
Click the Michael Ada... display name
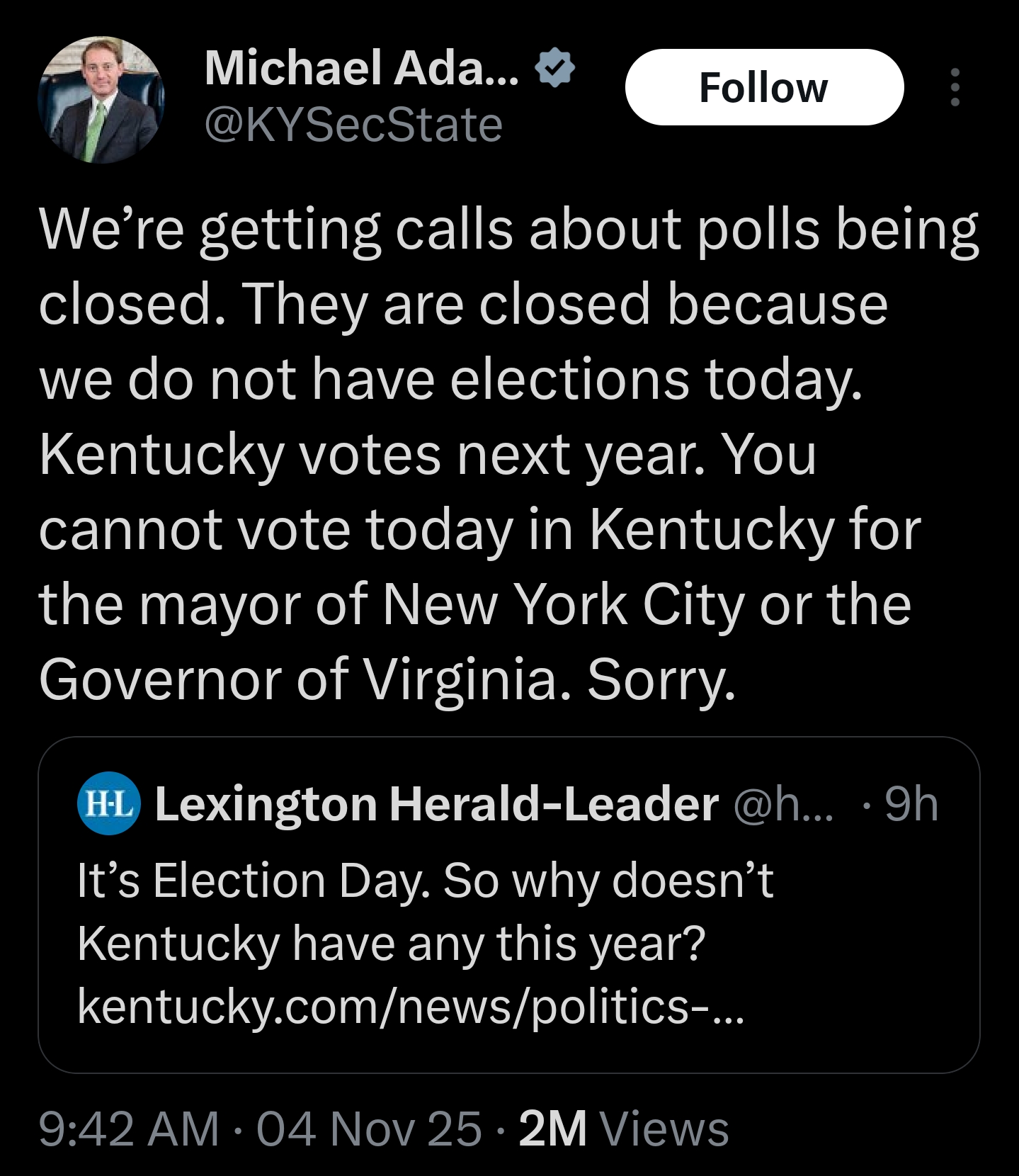(x=361, y=68)
